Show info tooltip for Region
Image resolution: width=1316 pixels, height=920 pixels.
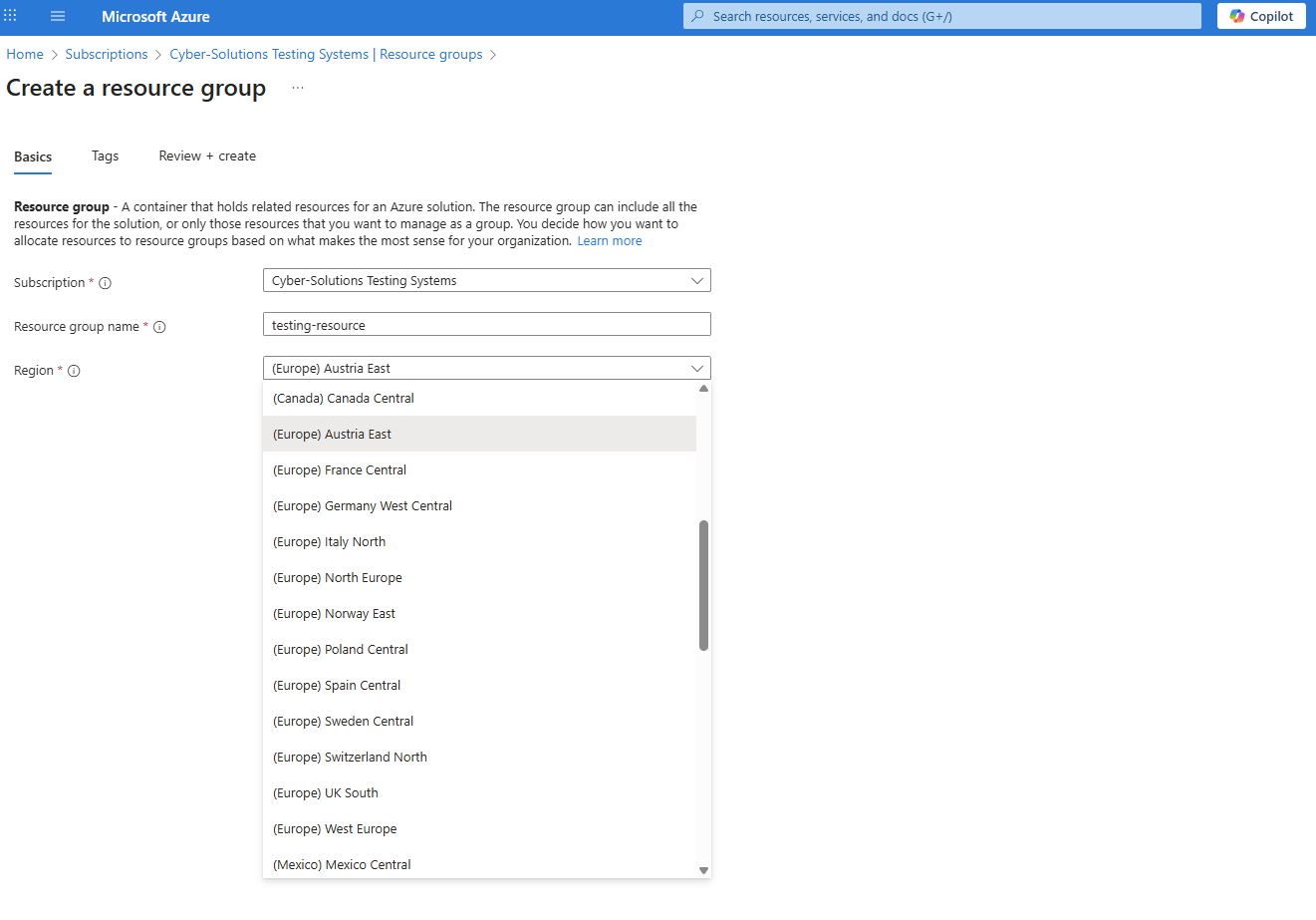(x=74, y=371)
